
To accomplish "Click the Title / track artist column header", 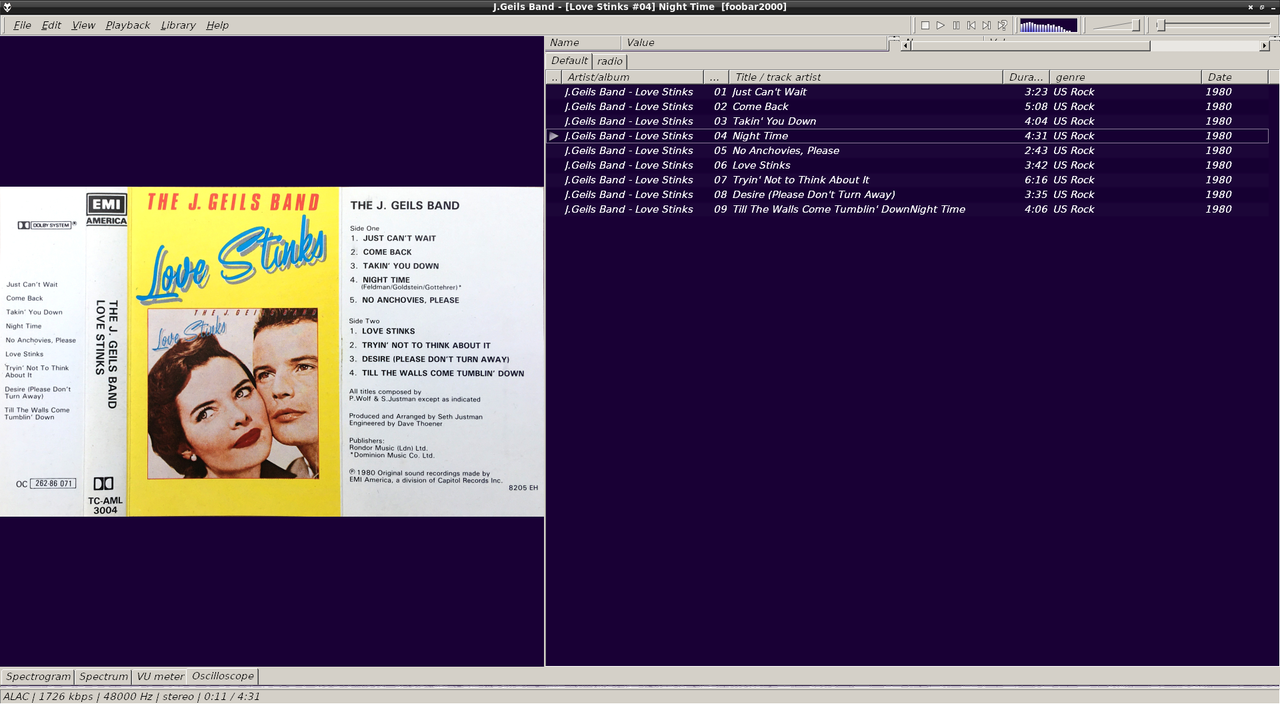I will click(x=865, y=77).
